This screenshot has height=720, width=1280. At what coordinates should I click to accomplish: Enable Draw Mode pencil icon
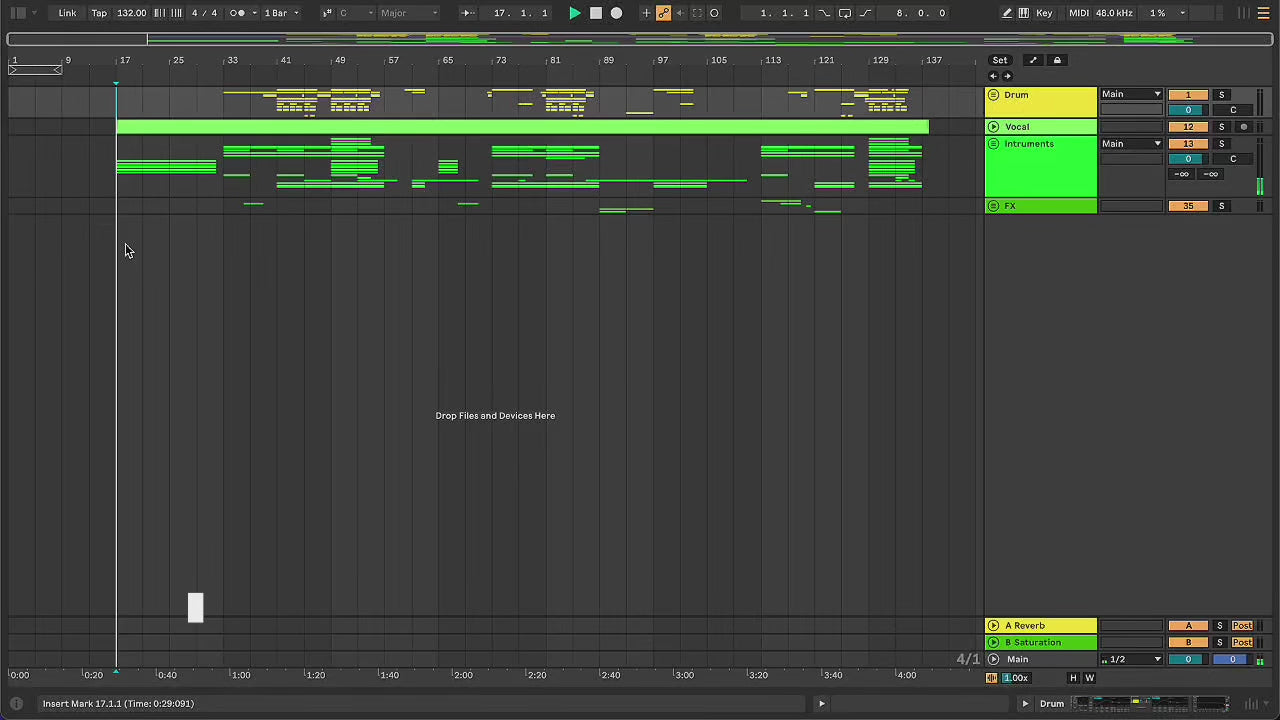tap(1007, 13)
